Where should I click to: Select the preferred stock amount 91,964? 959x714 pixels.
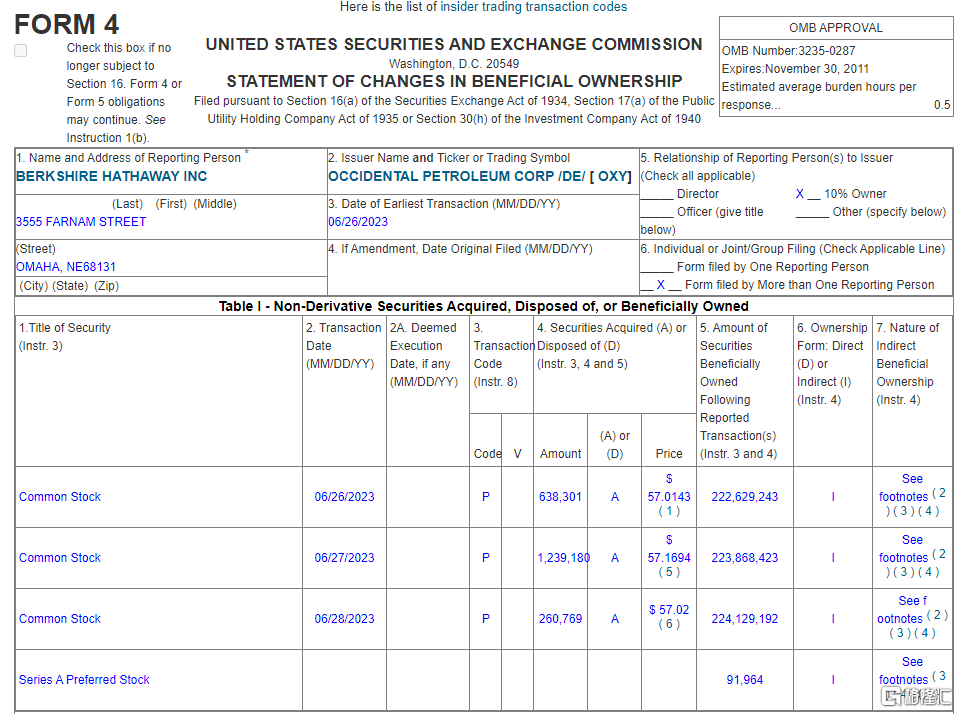coord(744,680)
